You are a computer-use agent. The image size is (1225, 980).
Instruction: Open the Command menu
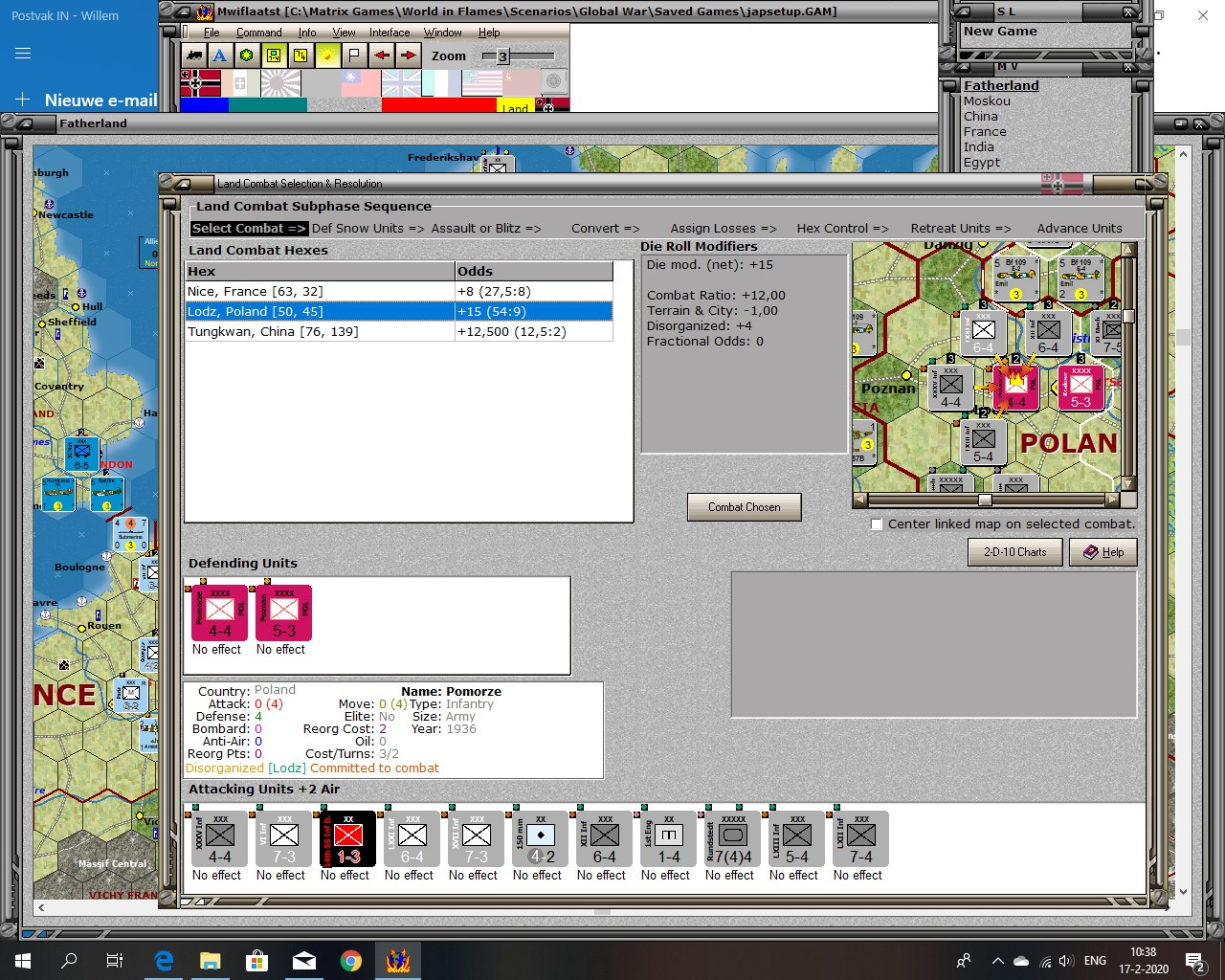point(259,33)
